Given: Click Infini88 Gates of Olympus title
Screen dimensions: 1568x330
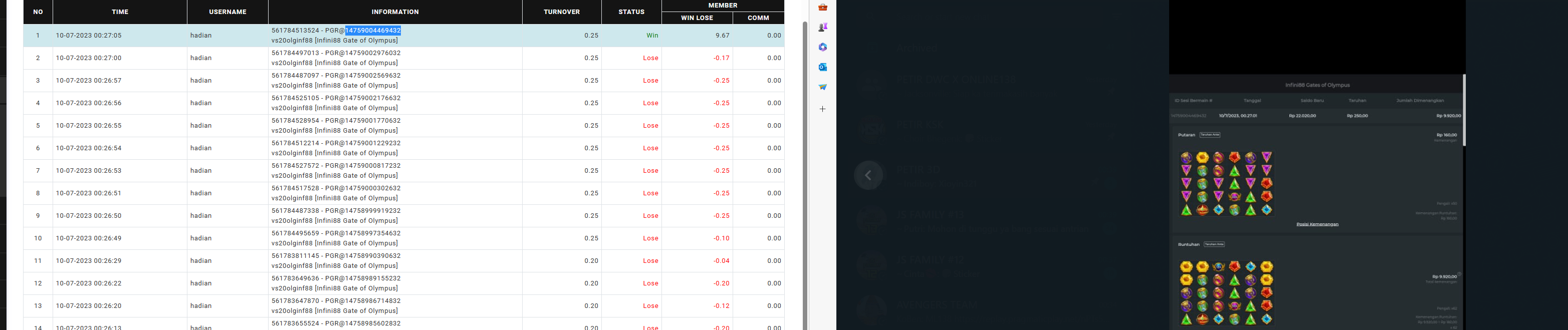Looking at the screenshot, I should (x=1317, y=85).
